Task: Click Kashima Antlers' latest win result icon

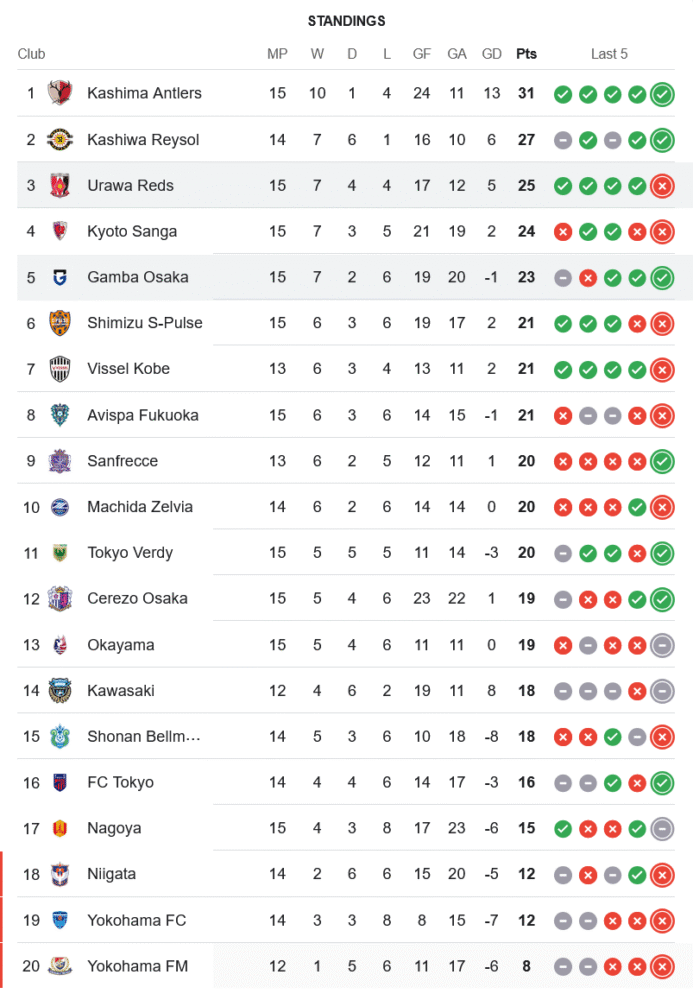Action: [x=662, y=94]
